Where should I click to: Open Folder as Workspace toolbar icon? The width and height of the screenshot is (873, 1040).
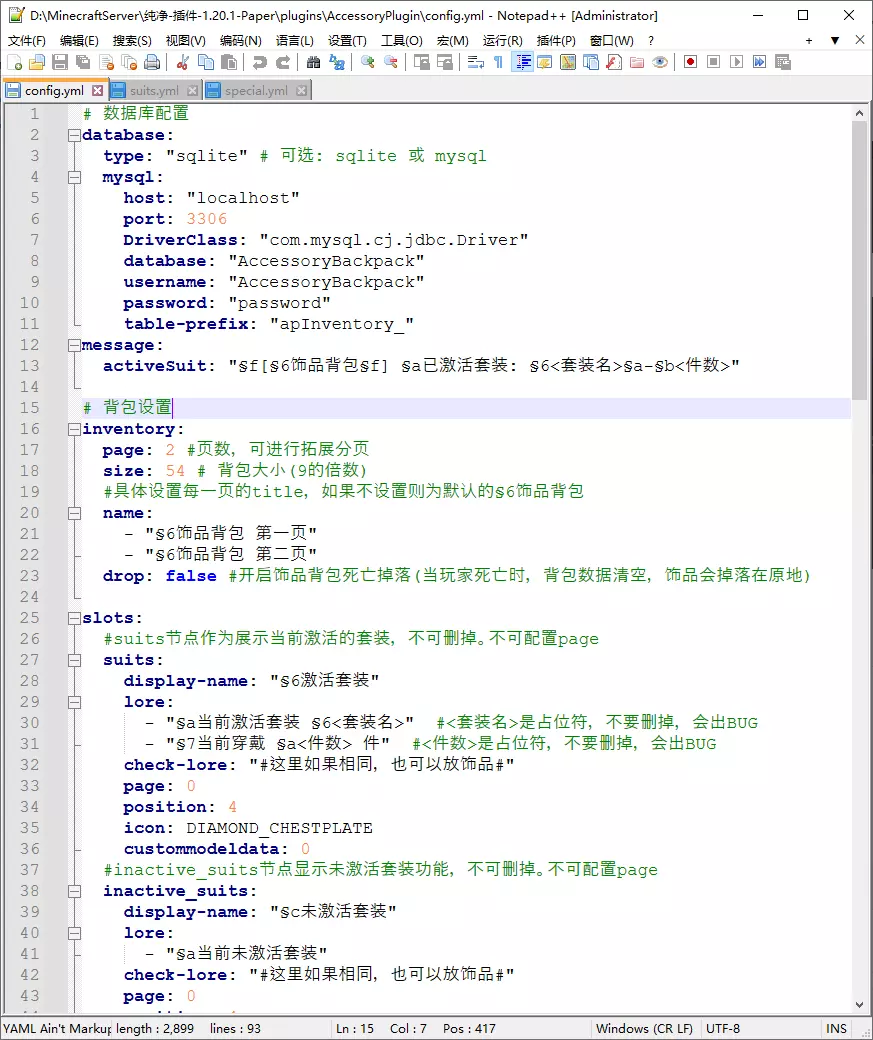(x=637, y=62)
